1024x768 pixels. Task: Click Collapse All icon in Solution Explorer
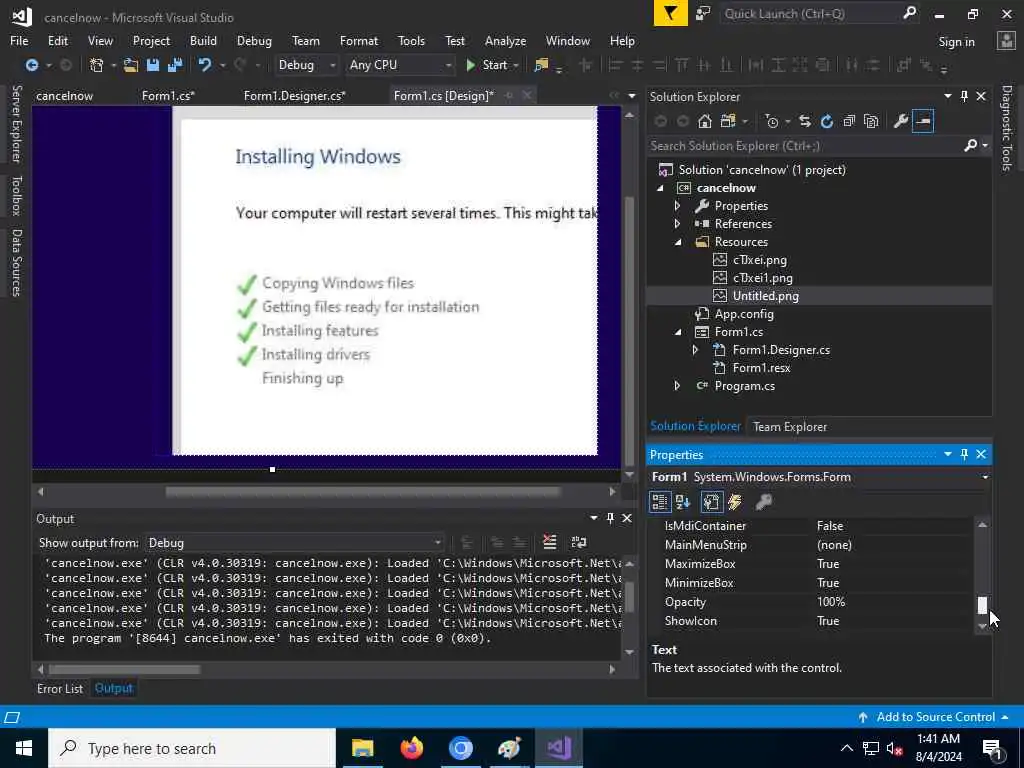click(x=849, y=121)
